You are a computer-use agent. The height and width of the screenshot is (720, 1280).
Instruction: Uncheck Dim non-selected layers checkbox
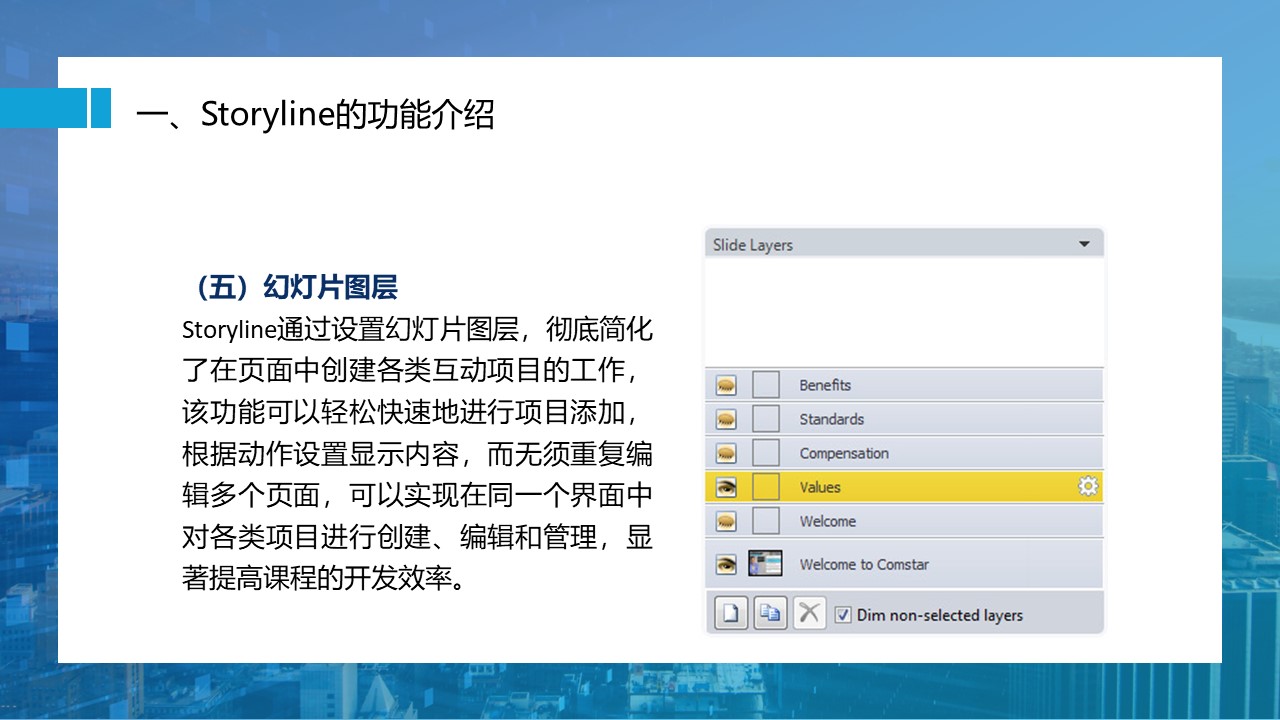(x=843, y=615)
